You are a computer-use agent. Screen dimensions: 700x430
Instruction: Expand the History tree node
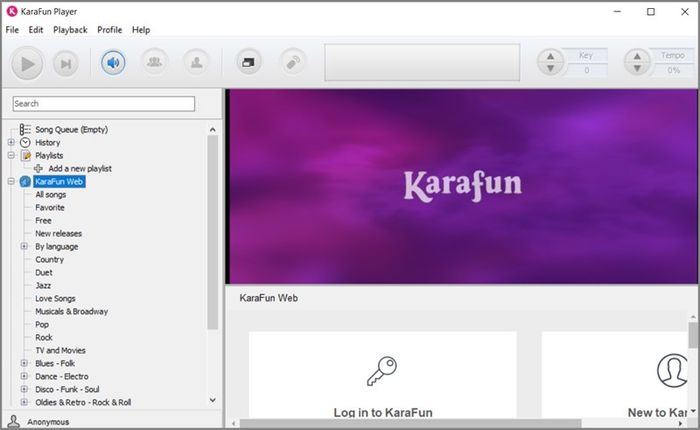[x=11, y=142]
